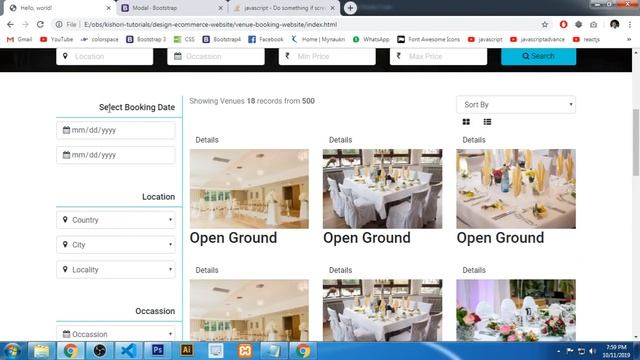This screenshot has width=640, height=360.
Task: Open Photoshop from the taskbar
Action: tap(158, 351)
